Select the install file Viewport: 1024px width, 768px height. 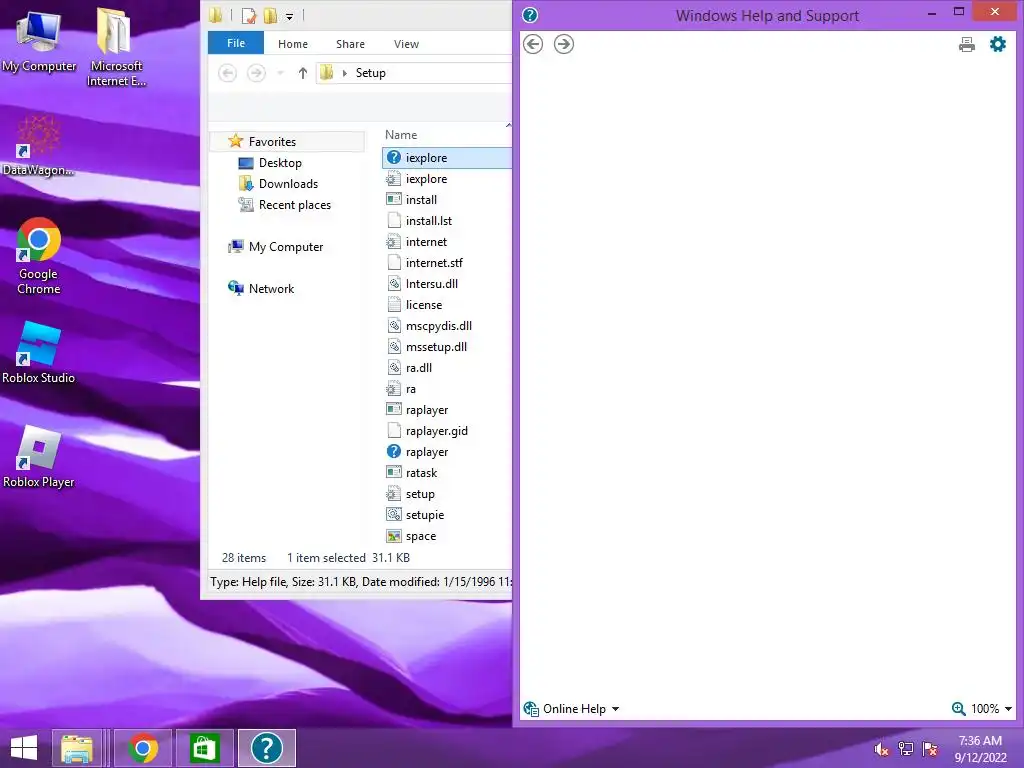(421, 199)
